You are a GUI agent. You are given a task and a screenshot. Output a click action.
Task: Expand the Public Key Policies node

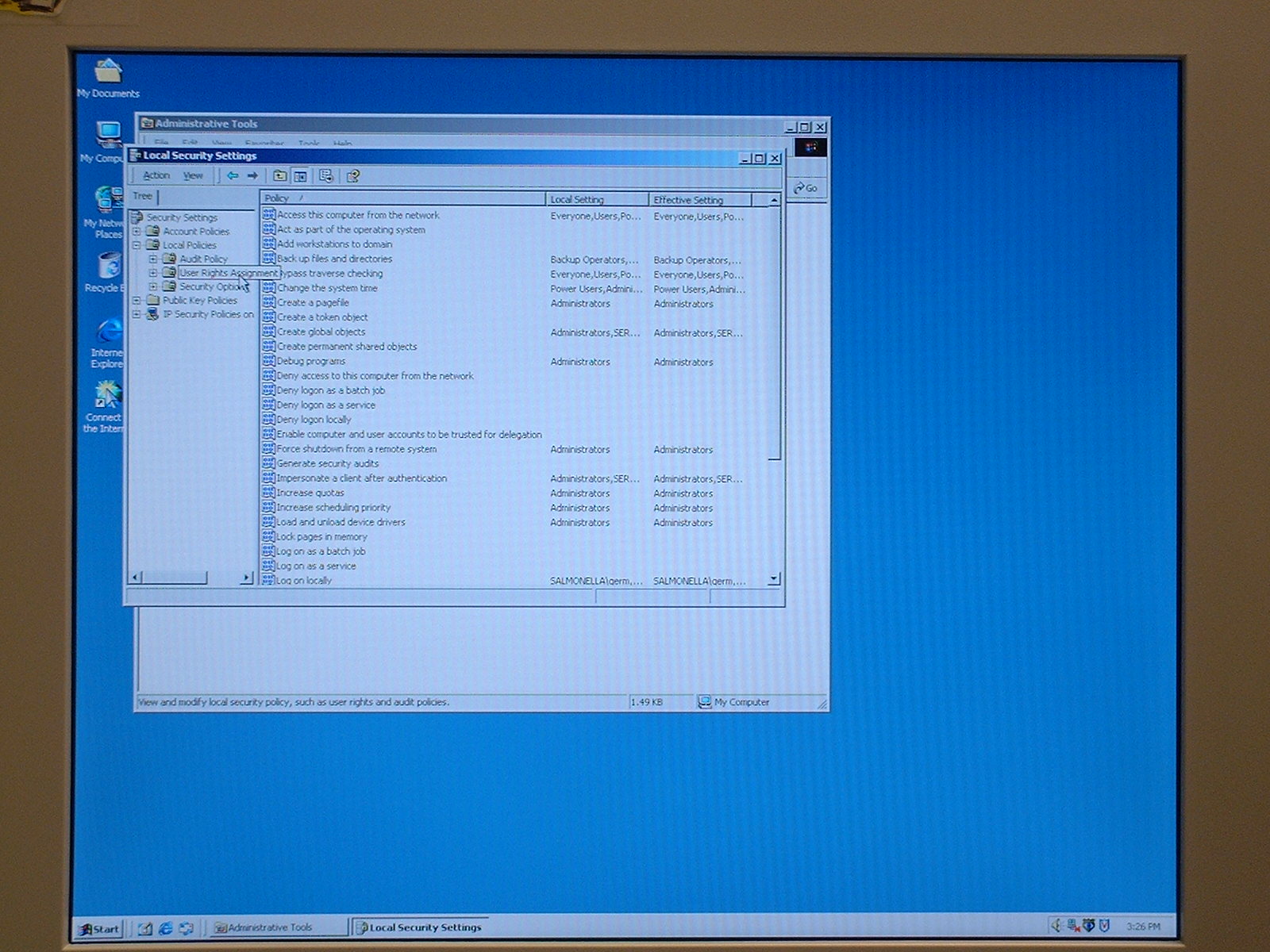(x=137, y=301)
